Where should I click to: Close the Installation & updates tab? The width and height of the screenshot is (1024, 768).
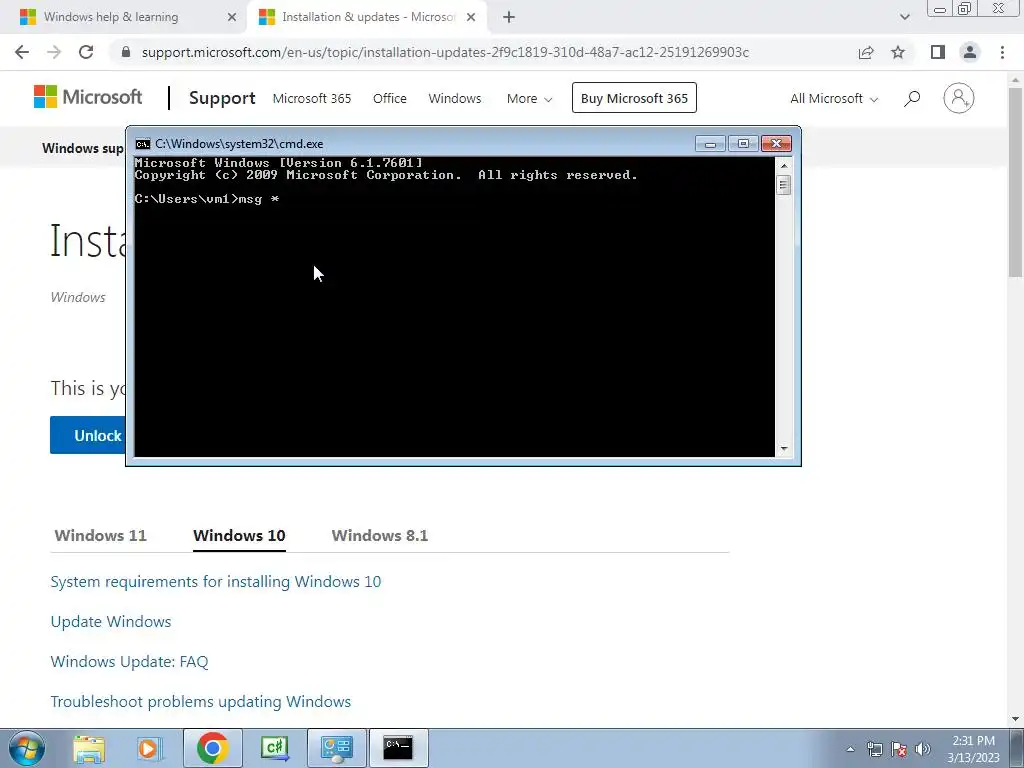coord(471,17)
